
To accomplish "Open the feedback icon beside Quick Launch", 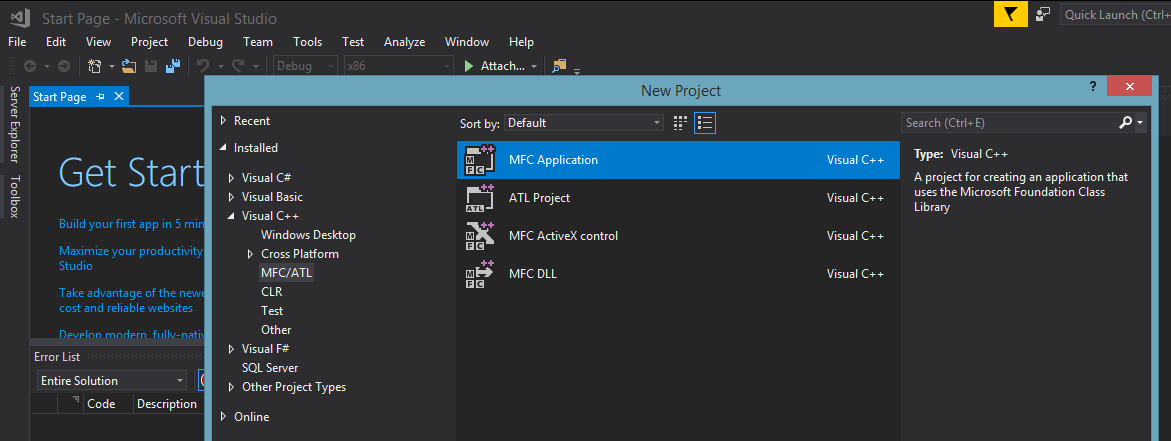I will (1043, 14).
